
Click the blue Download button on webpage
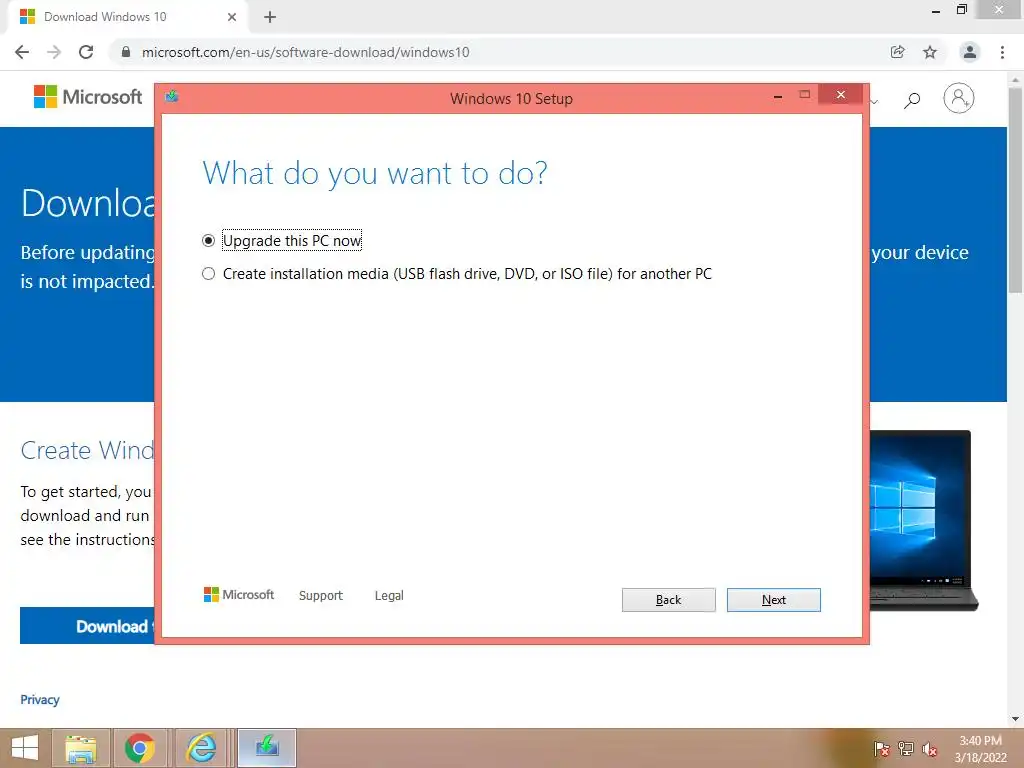[88, 626]
